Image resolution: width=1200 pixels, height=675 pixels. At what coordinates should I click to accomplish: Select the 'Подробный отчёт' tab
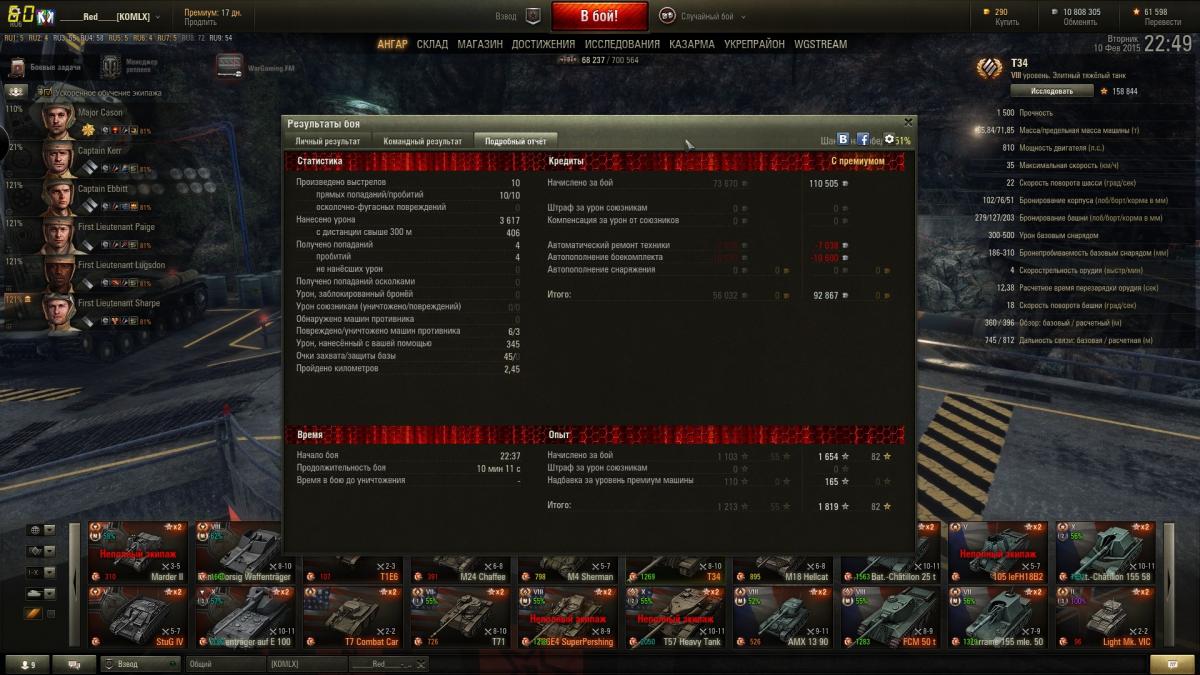(515, 141)
